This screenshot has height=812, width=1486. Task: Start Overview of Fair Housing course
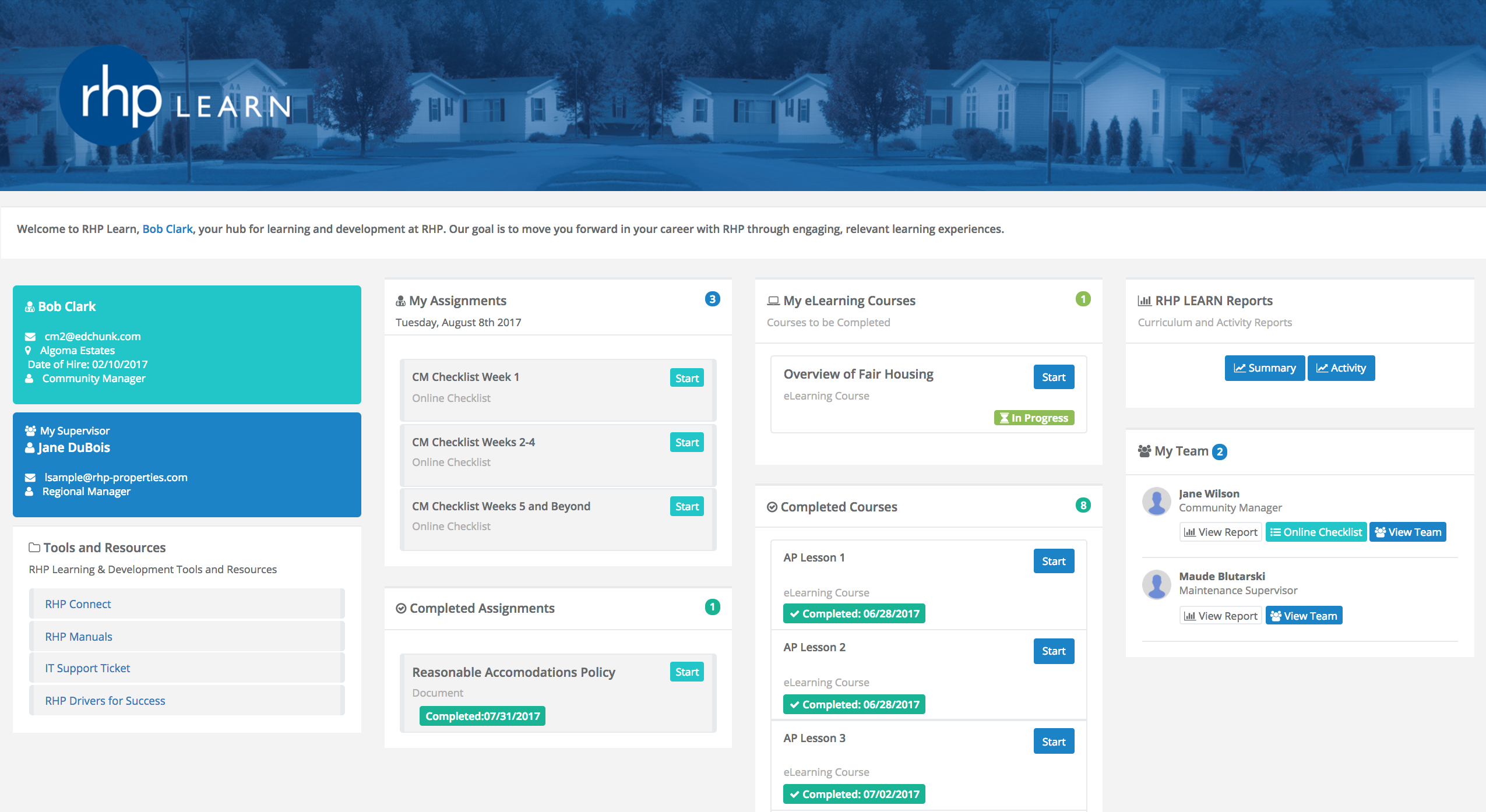[1054, 377]
